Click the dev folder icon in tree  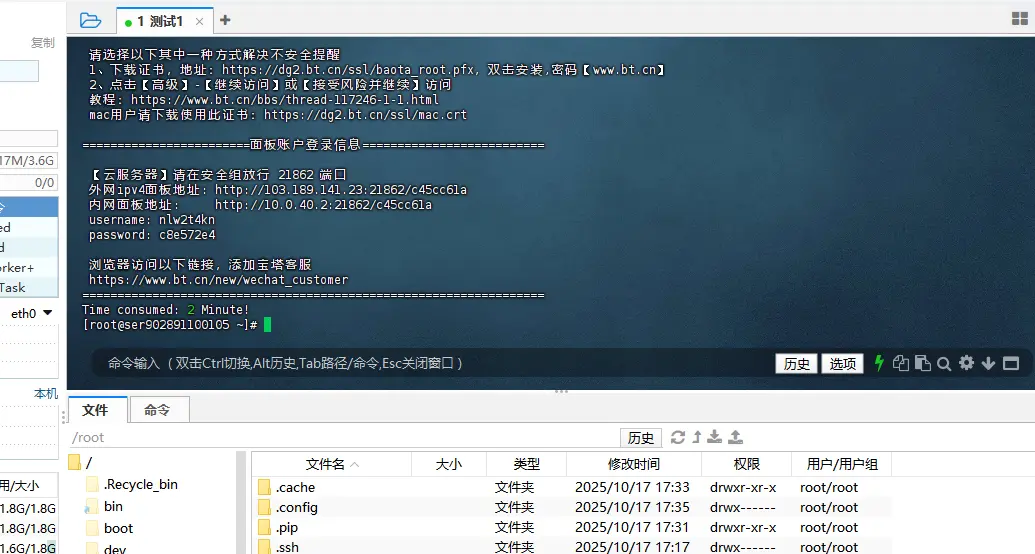(92, 548)
